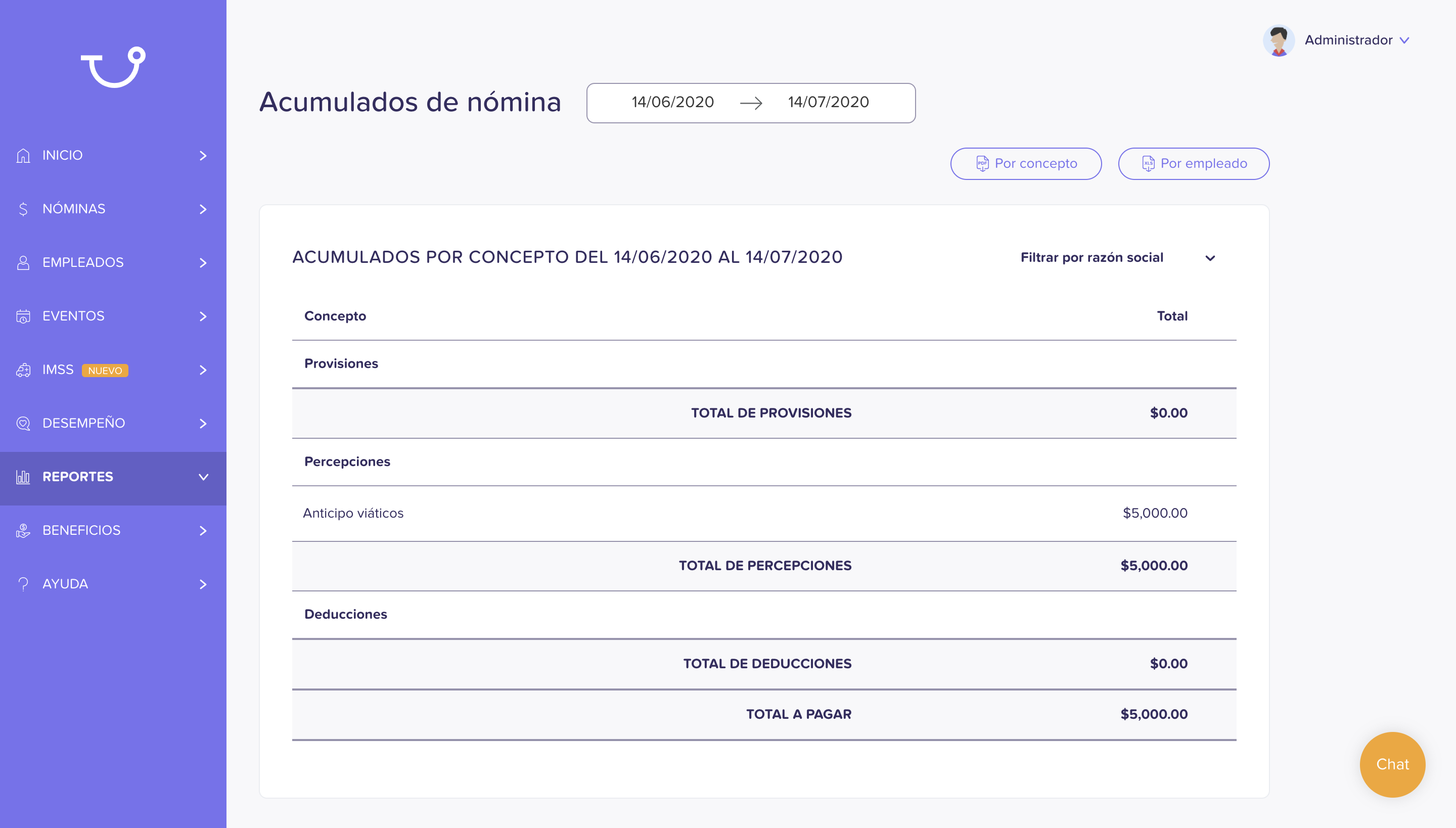
Task: Expand the DESEMPEÑO menu chevron
Action: pos(203,423)
